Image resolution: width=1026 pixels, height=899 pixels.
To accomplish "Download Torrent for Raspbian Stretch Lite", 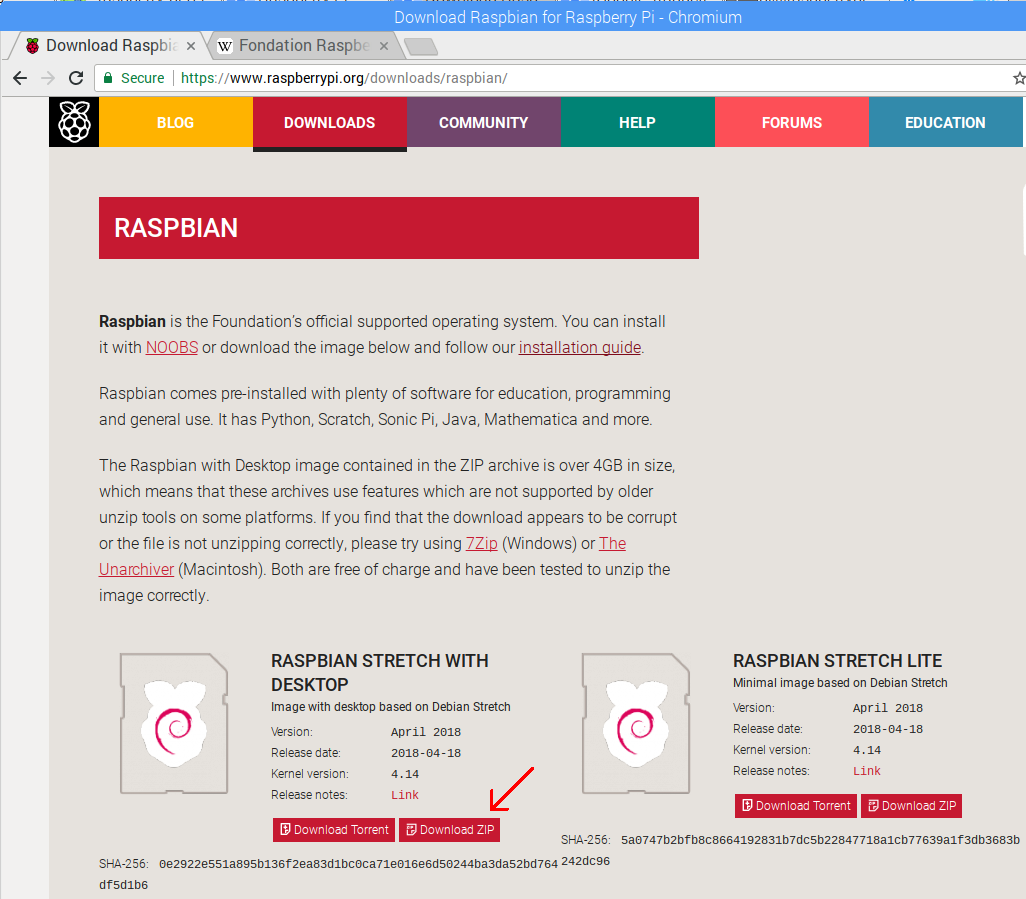I will click(x=796, y=805).
